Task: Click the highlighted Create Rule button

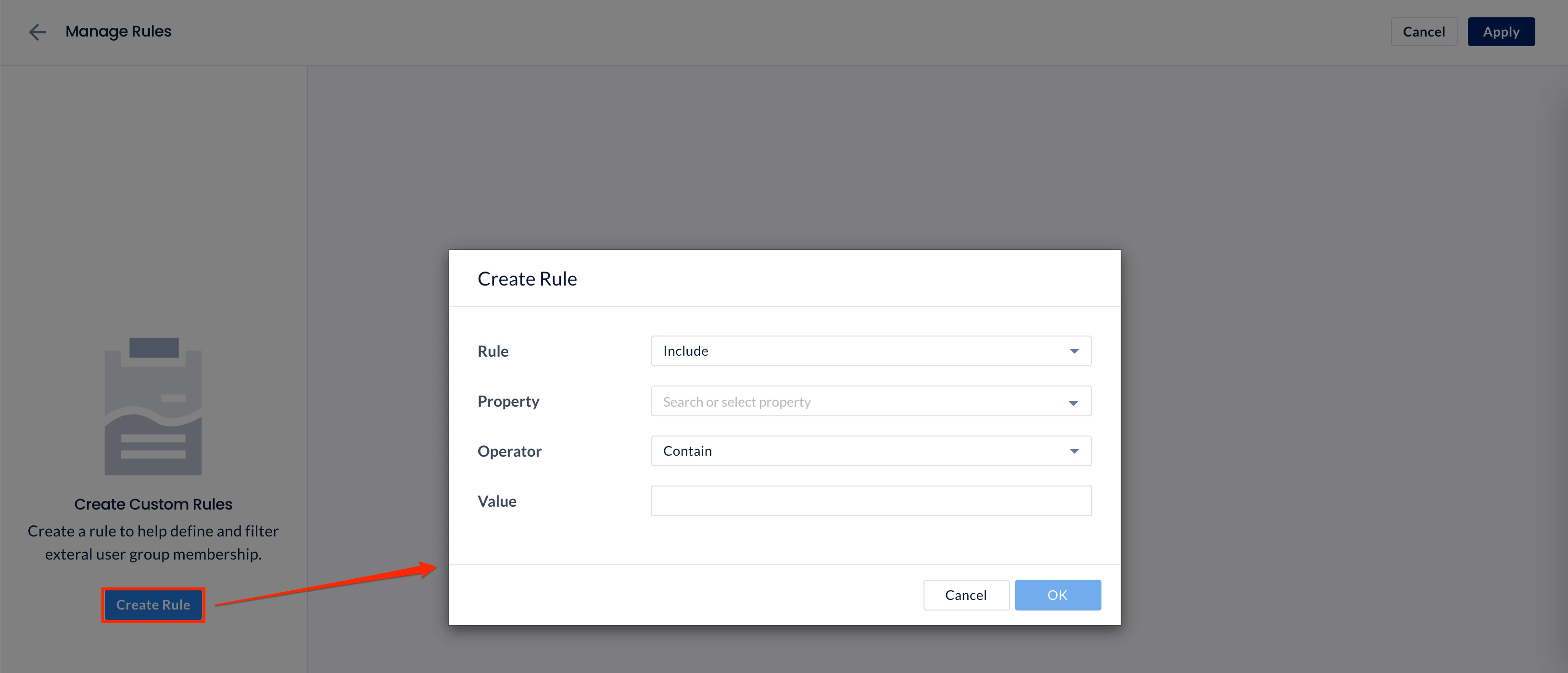Action: click(153, 605)
